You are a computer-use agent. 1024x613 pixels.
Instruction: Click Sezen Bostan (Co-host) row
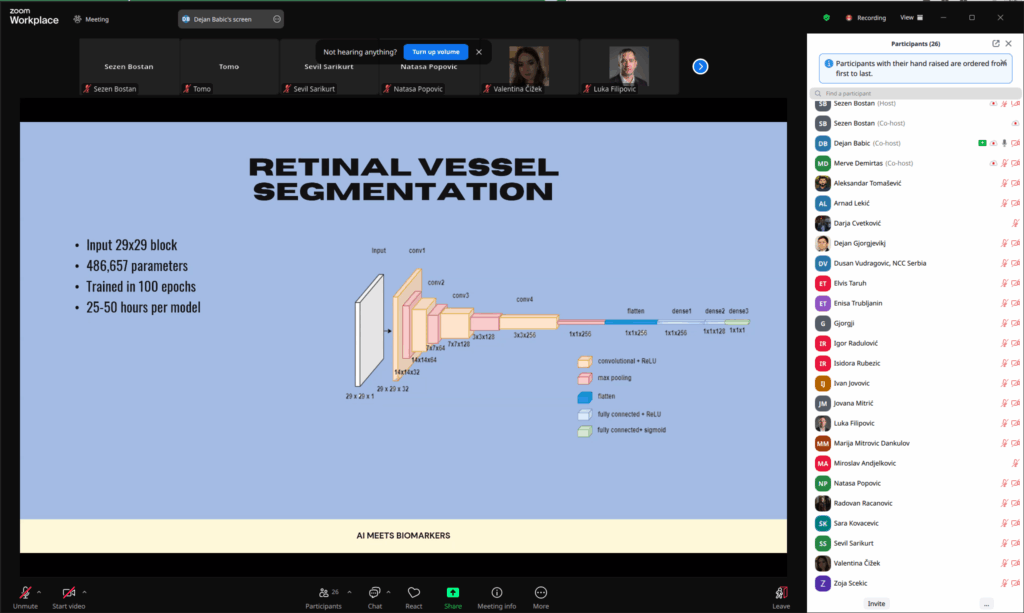click(x=916, y=123)
